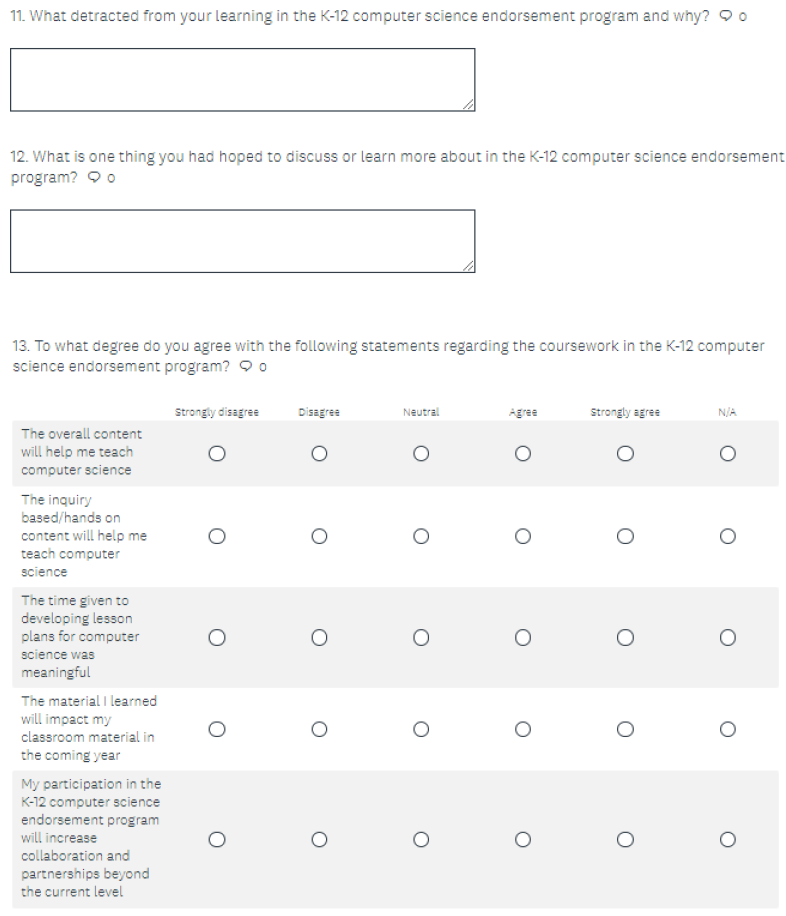The height and width of the screenshot is (916, 786).
Task: Choose Neutral for collaboration and partnerships statement
Action: point(421,838)
